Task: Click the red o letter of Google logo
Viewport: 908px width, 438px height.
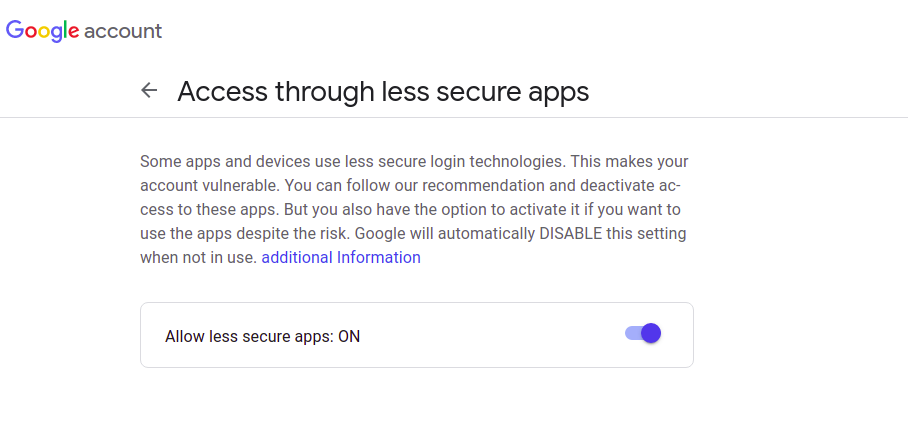Action: [x=31, y=32]
